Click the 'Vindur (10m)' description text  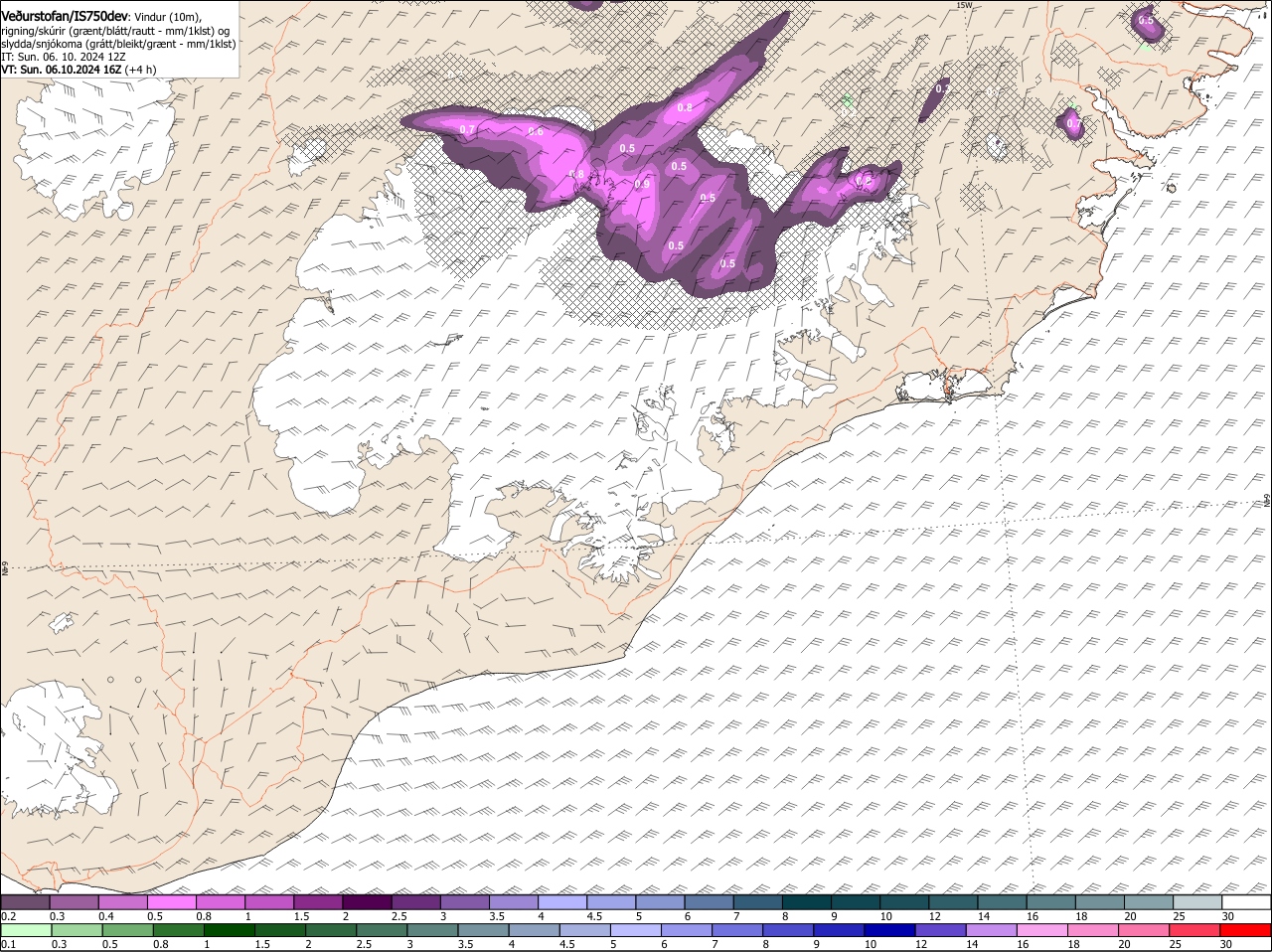point(166,17)
